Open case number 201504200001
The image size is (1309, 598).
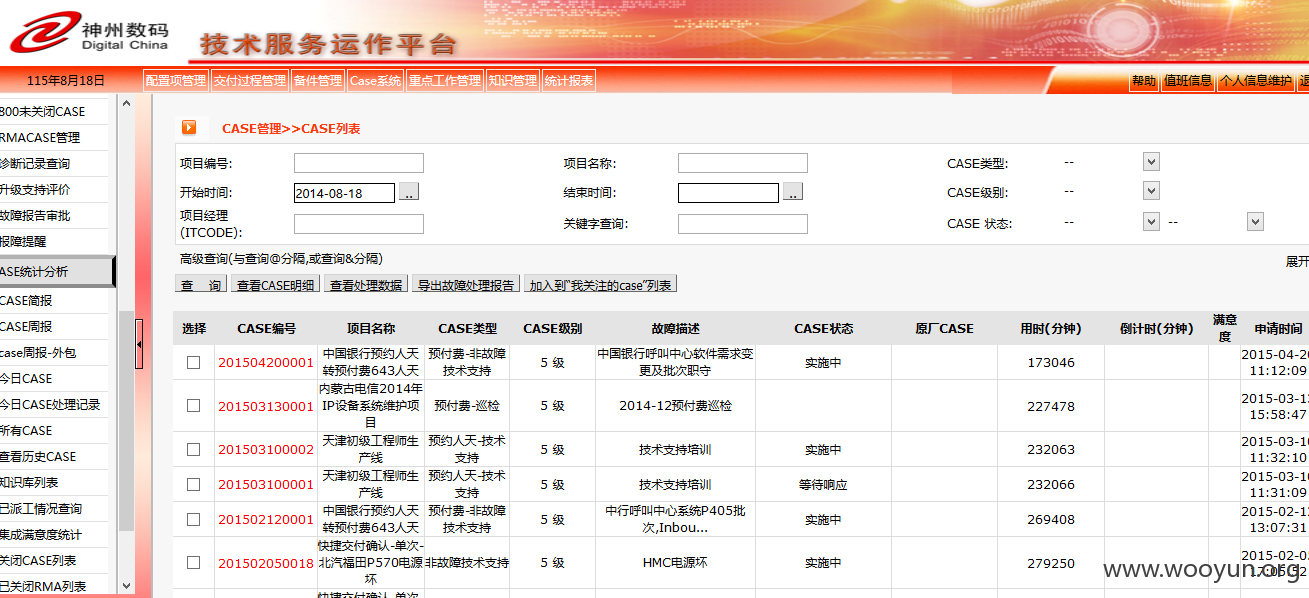(266, 363)
